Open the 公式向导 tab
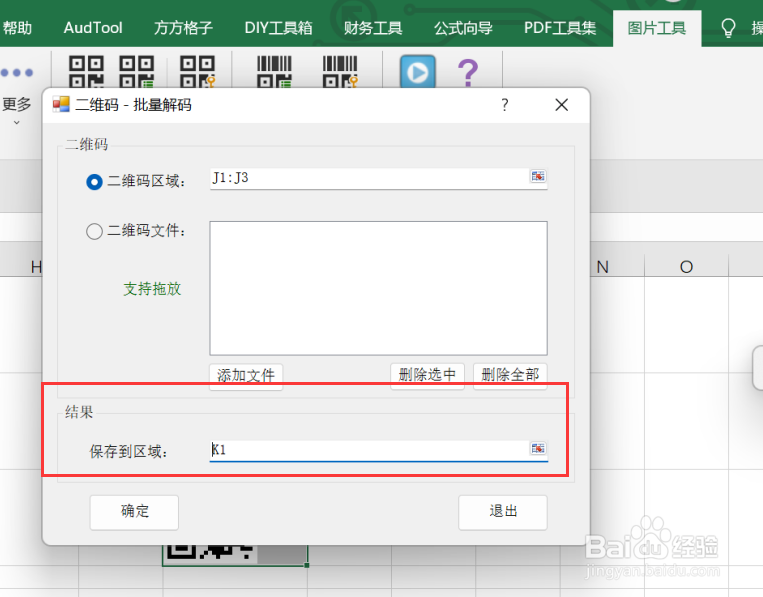The height and width of the screenshot is (597, 763). pyautogui.click(x=463, y=28)
